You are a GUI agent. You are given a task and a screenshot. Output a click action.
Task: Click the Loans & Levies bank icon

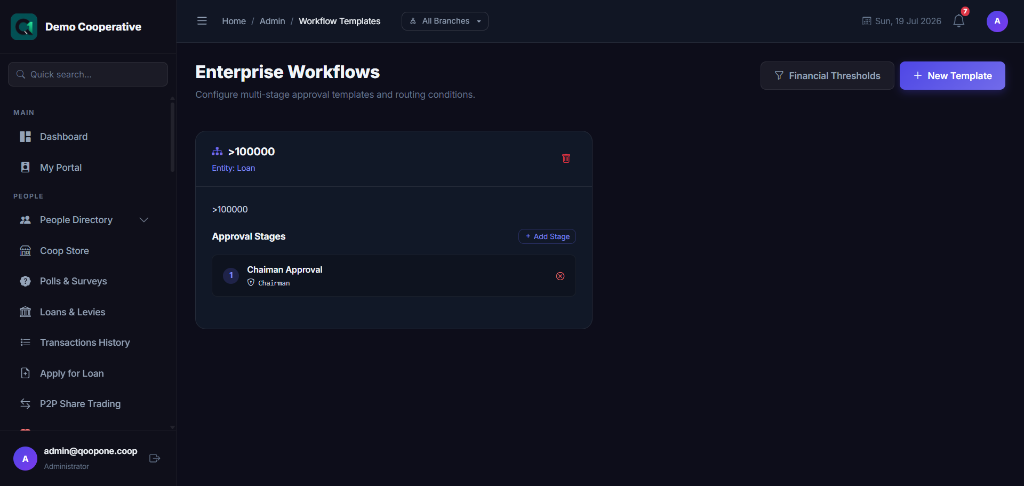click(25, 312)
